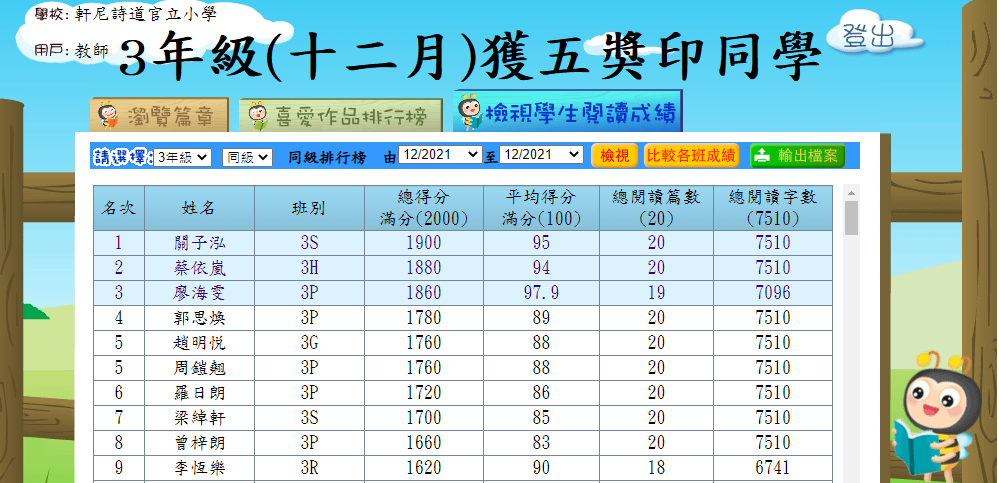Click the bee icon on 檢視學生閱讀成績 tab

[470, 112]
